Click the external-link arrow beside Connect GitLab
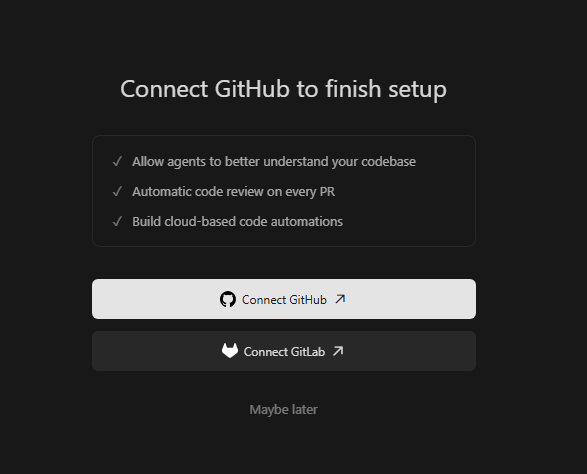Viewport: 587px width, 474px height. [x=338, y=351]
